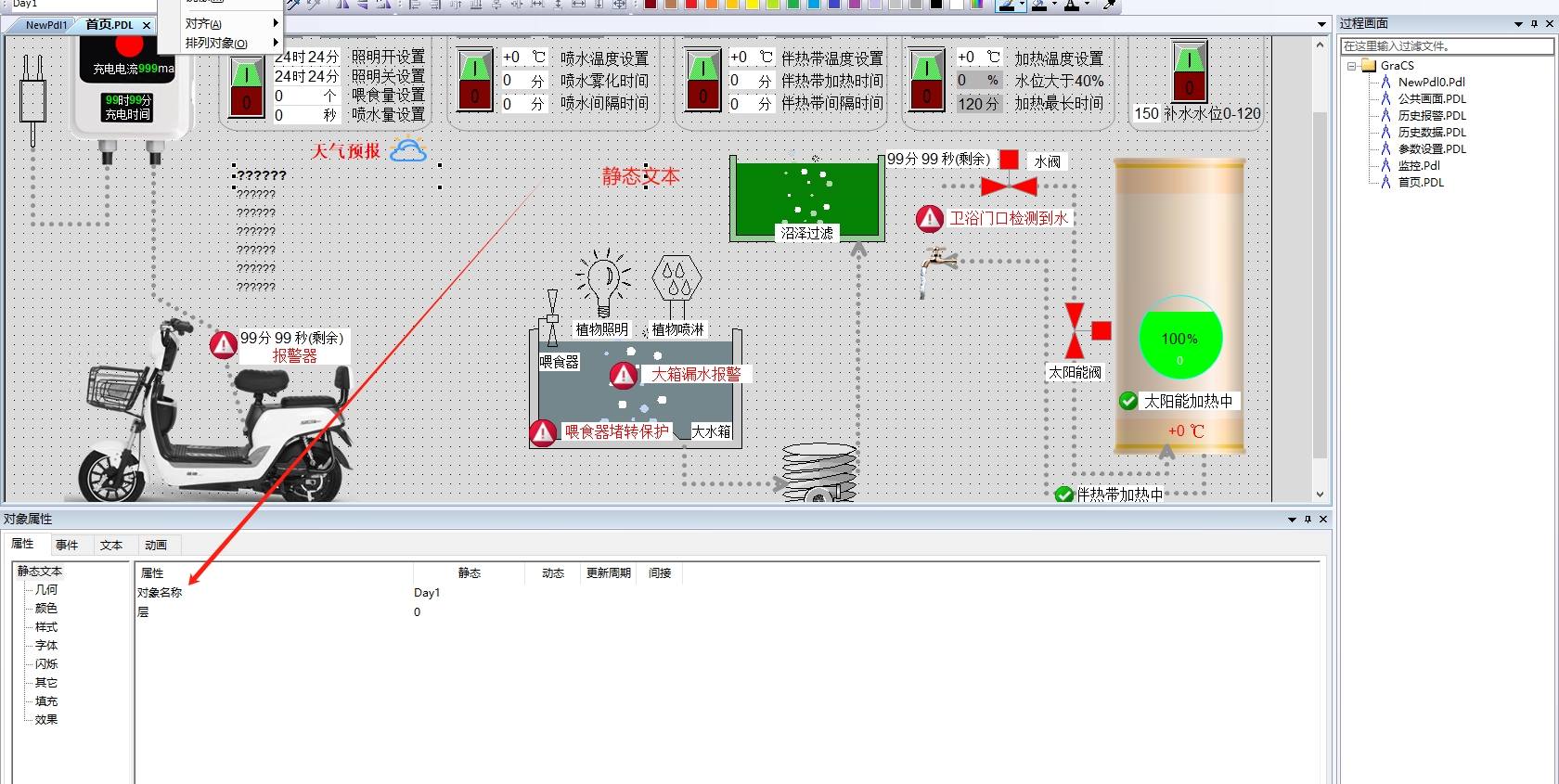Image resolution: width=1559 pixels, height=784 pixels.
Task: Click the weather forecast cloud icon
Action: pyautogui.click(x=408, y=150)
